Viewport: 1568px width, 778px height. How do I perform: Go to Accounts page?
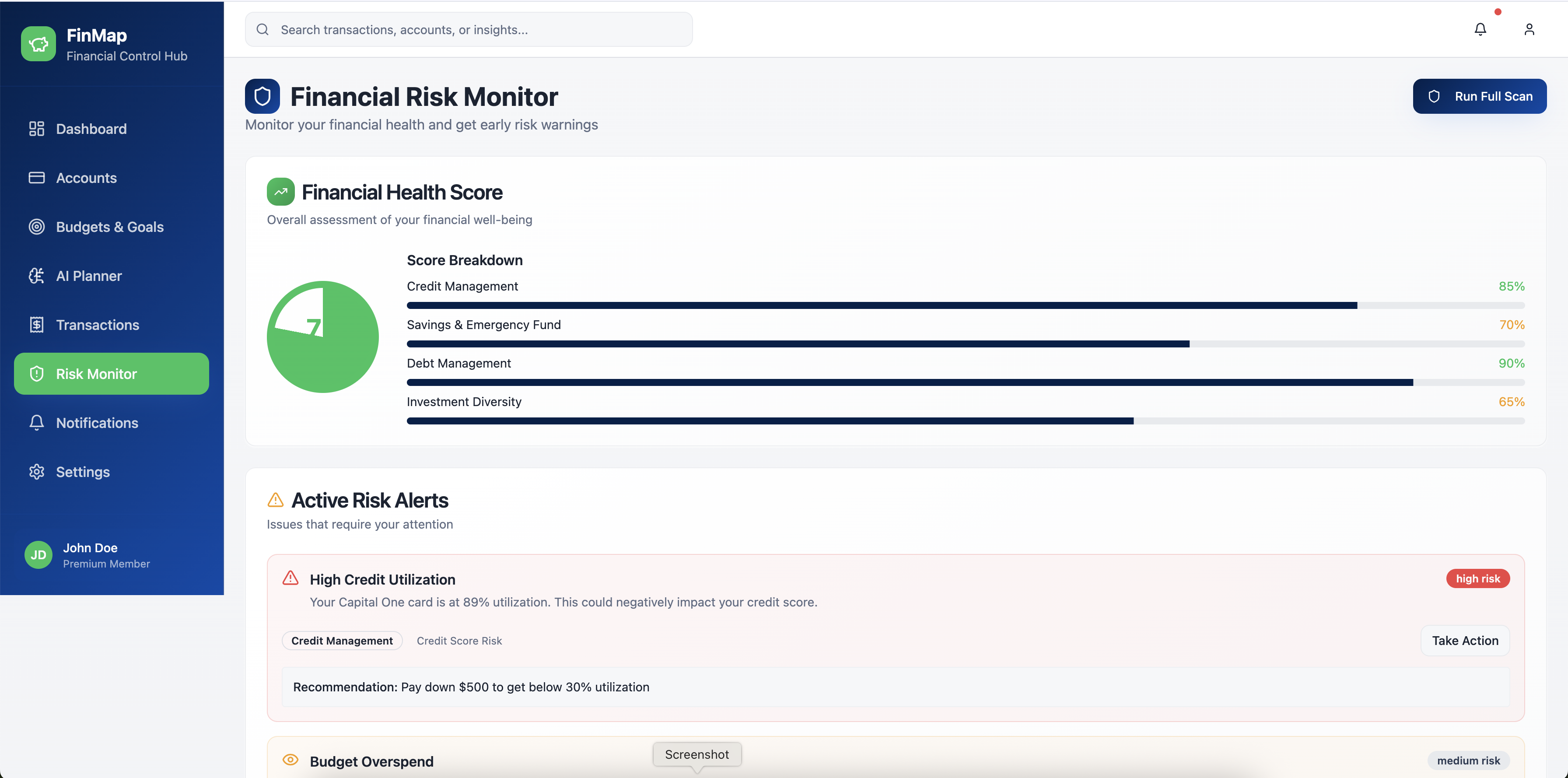[x=112, y=178]
